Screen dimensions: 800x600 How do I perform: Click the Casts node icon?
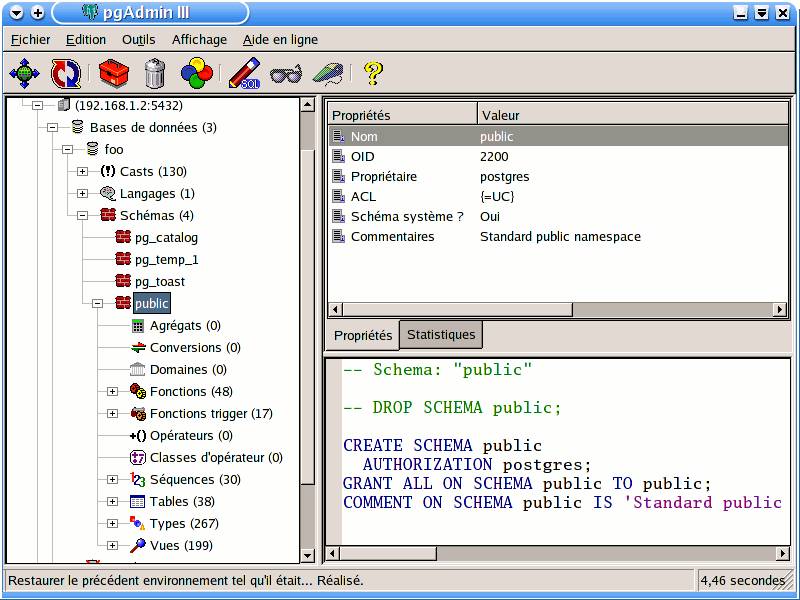[108, 171]
